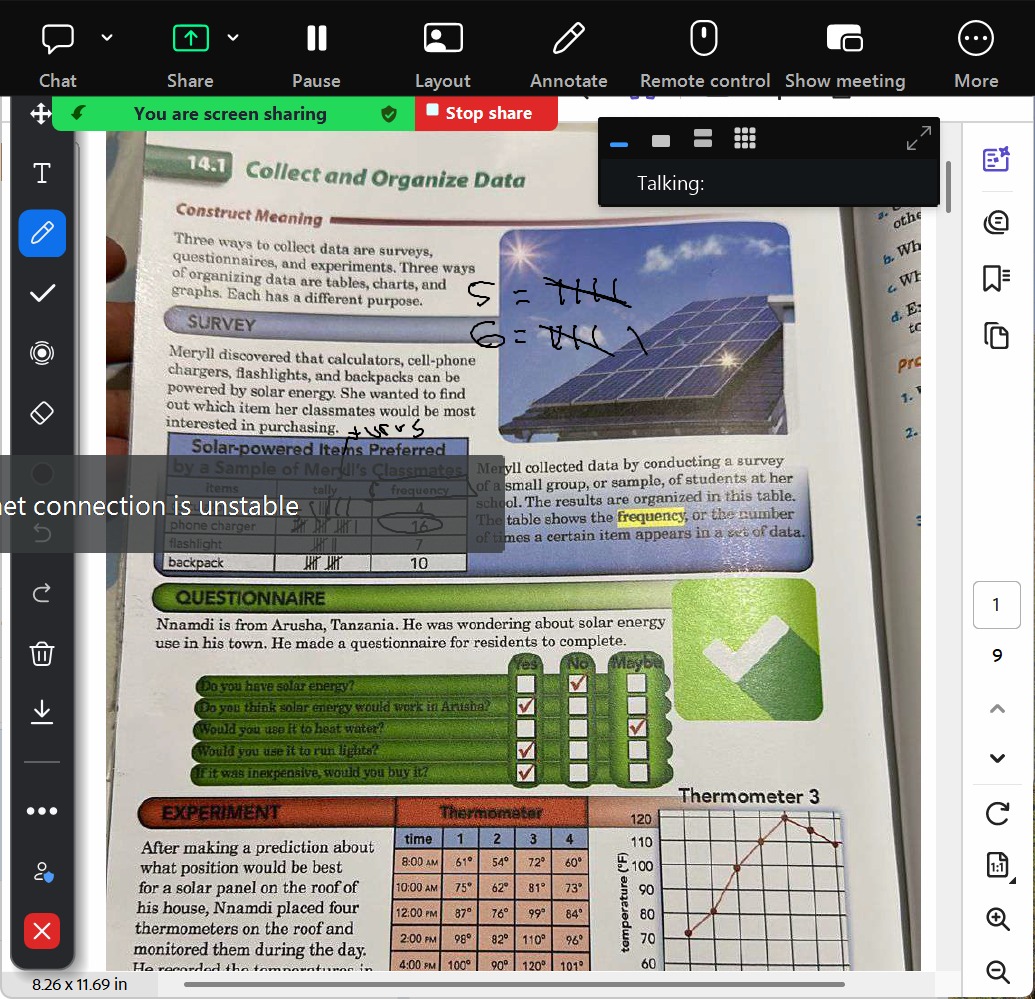
Task: Open the Annotate tool
Action: pyautogui.click(x=568, y=53)
